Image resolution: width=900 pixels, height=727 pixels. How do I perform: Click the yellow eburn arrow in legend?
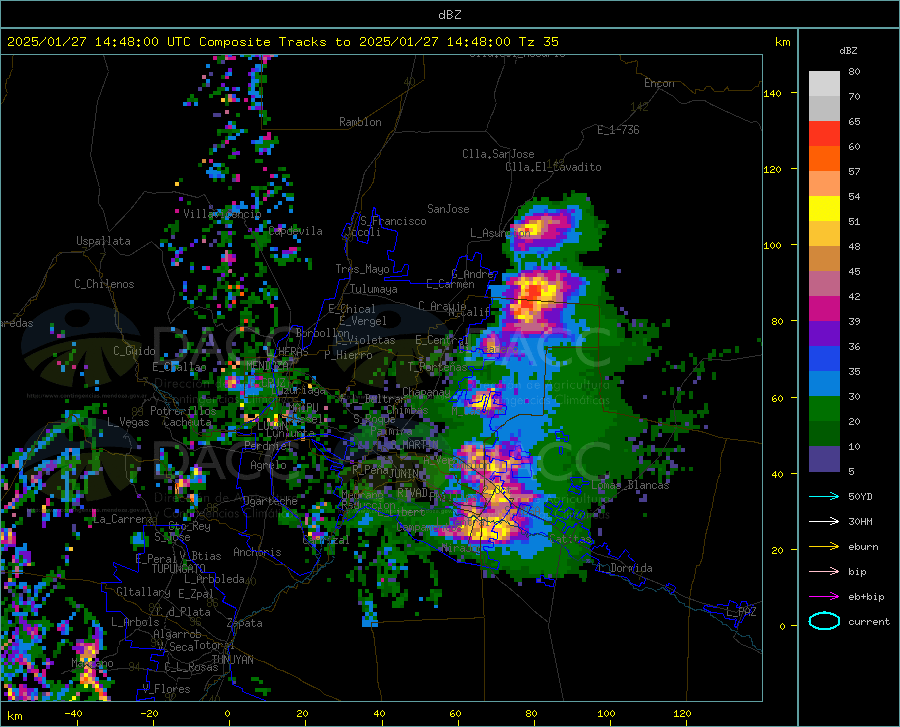(x=824, y=546)
